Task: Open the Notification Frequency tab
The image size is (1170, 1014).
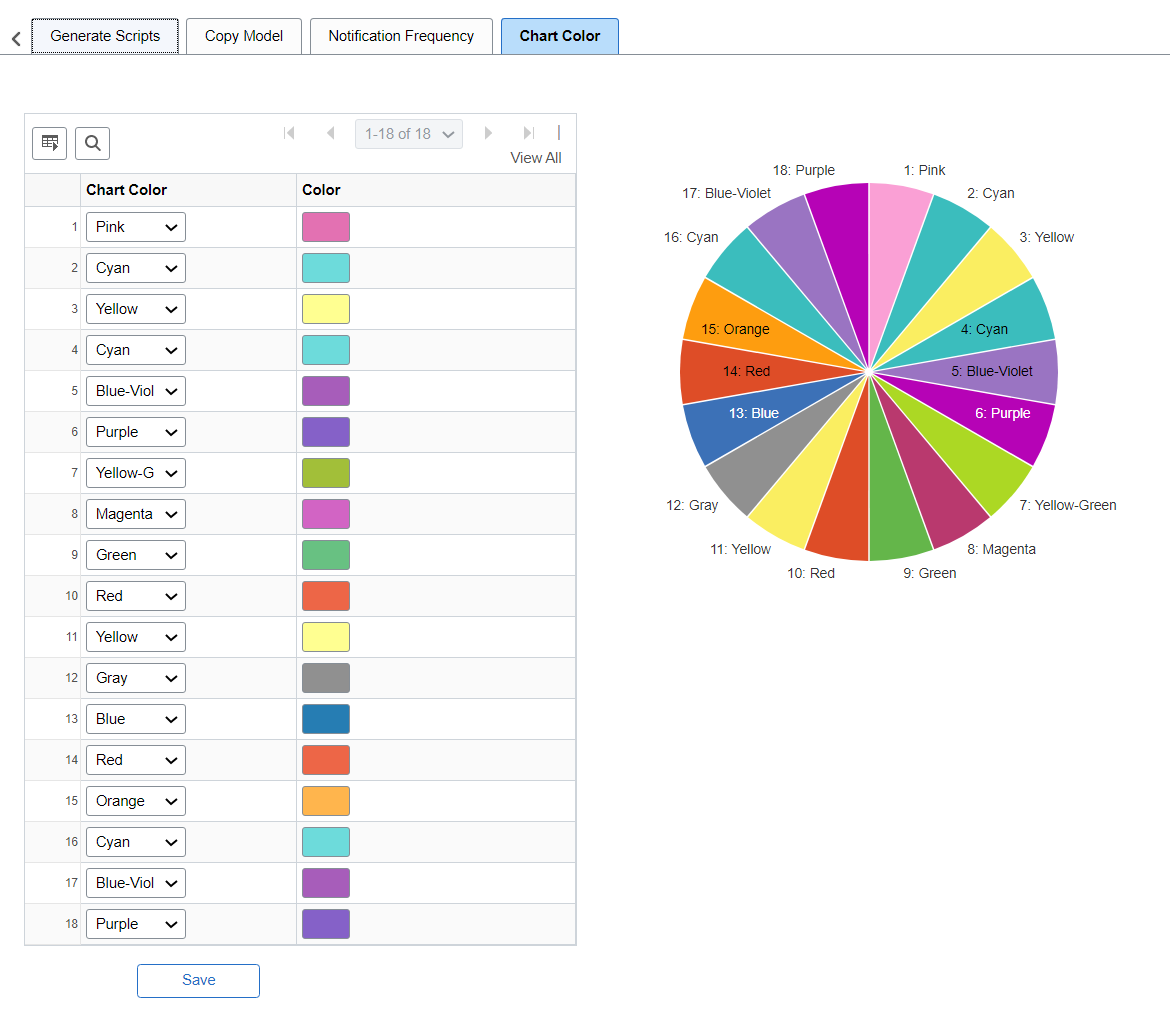Action: click(x=401, y=36)
